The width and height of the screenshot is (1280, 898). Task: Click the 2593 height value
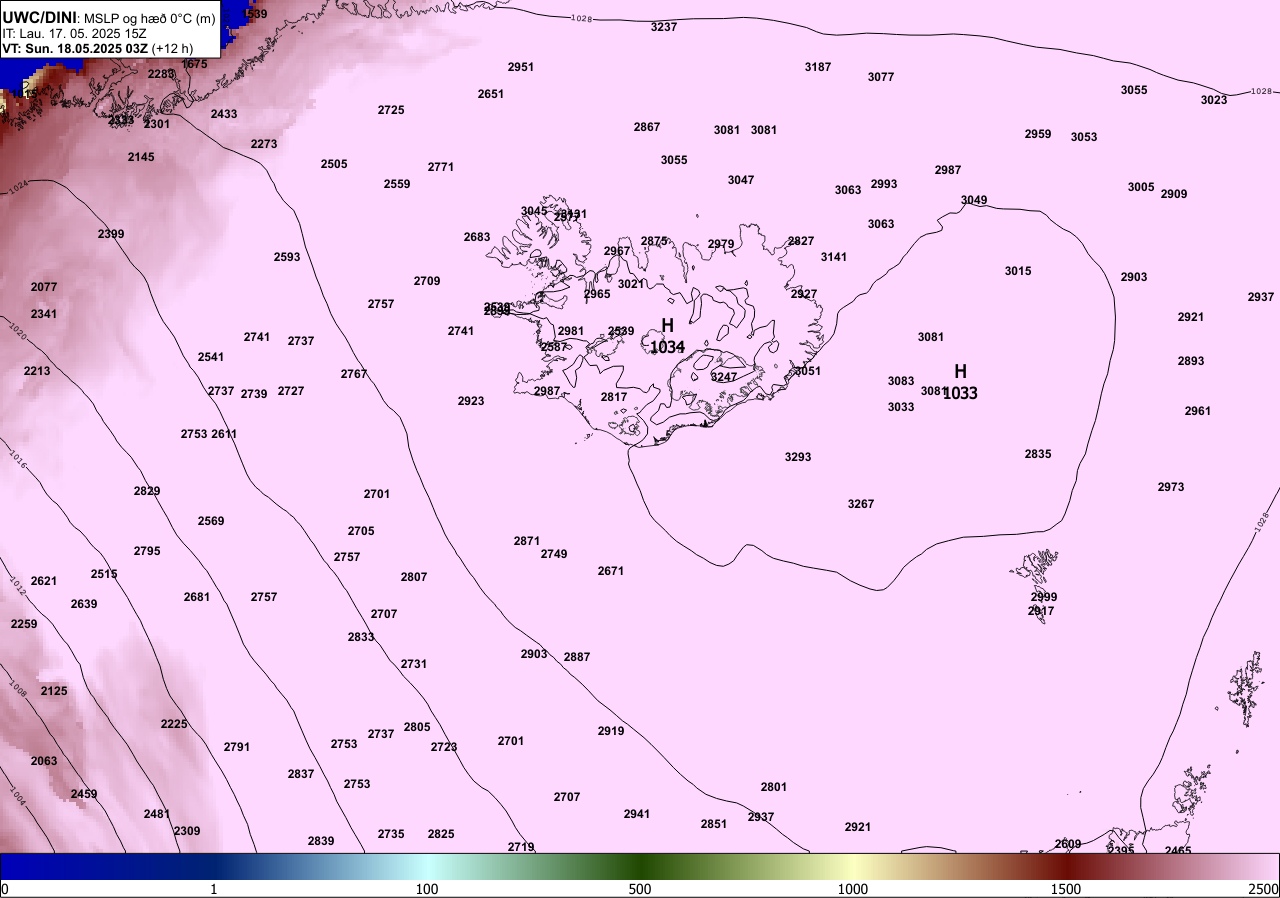287,257
